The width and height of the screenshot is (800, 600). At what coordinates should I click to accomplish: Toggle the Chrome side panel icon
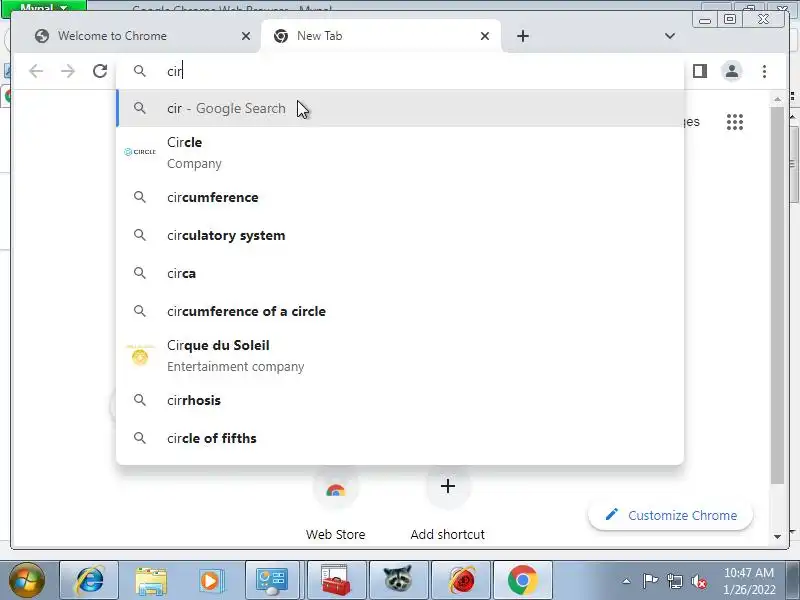point(700,71)
